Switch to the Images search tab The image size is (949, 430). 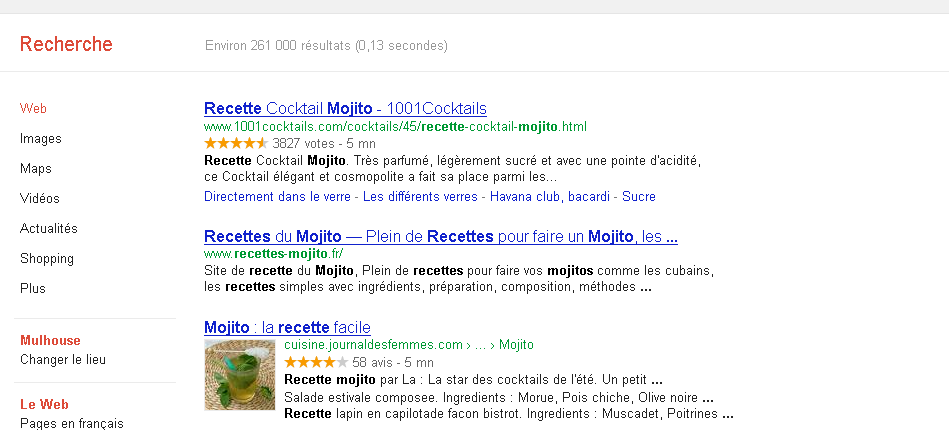(41, 139)
